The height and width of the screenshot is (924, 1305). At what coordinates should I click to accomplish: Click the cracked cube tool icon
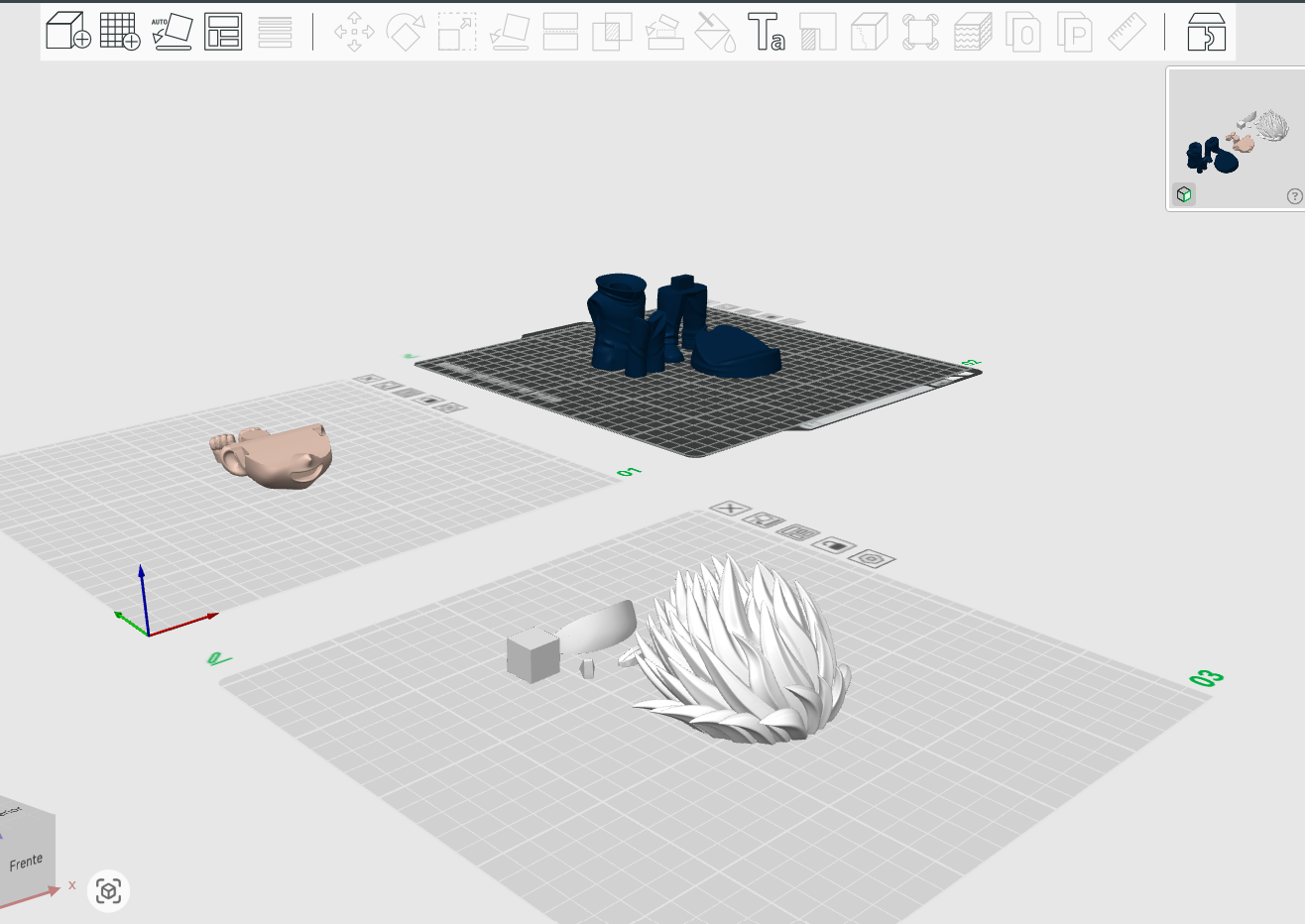pos(870,32)
